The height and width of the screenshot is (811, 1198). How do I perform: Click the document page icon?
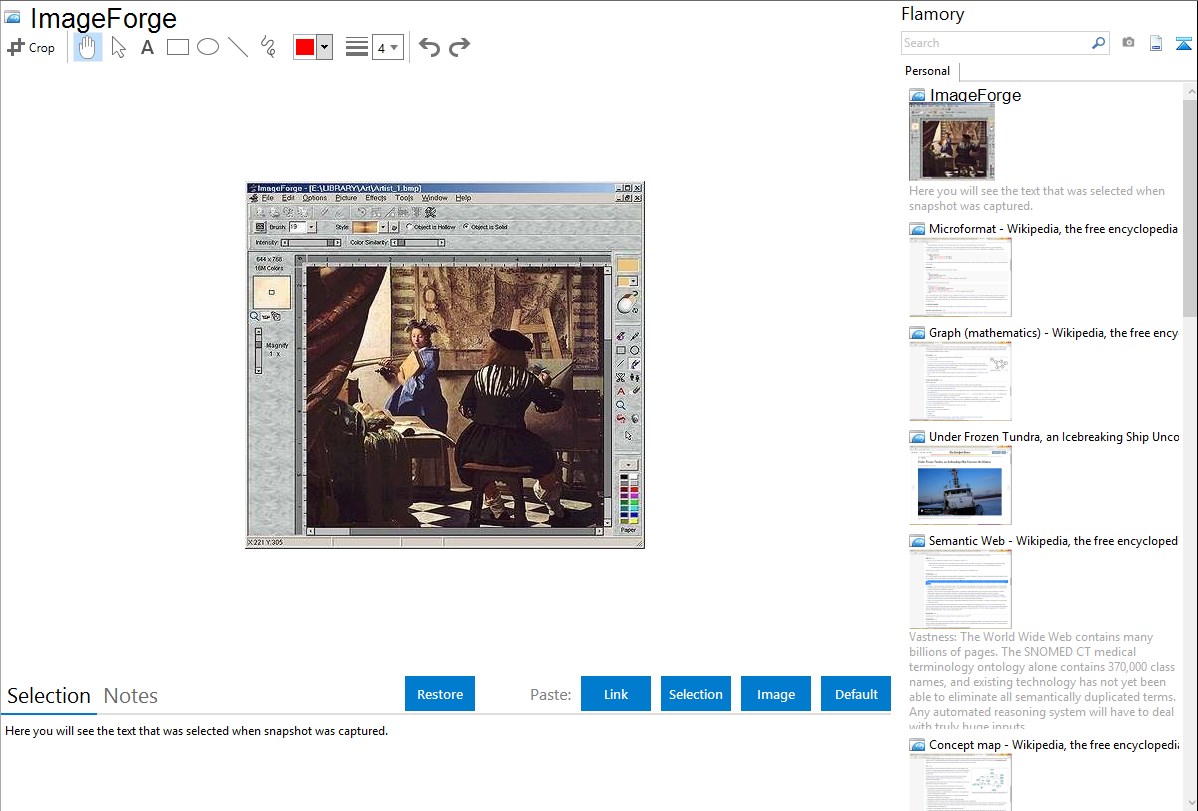1156,43
